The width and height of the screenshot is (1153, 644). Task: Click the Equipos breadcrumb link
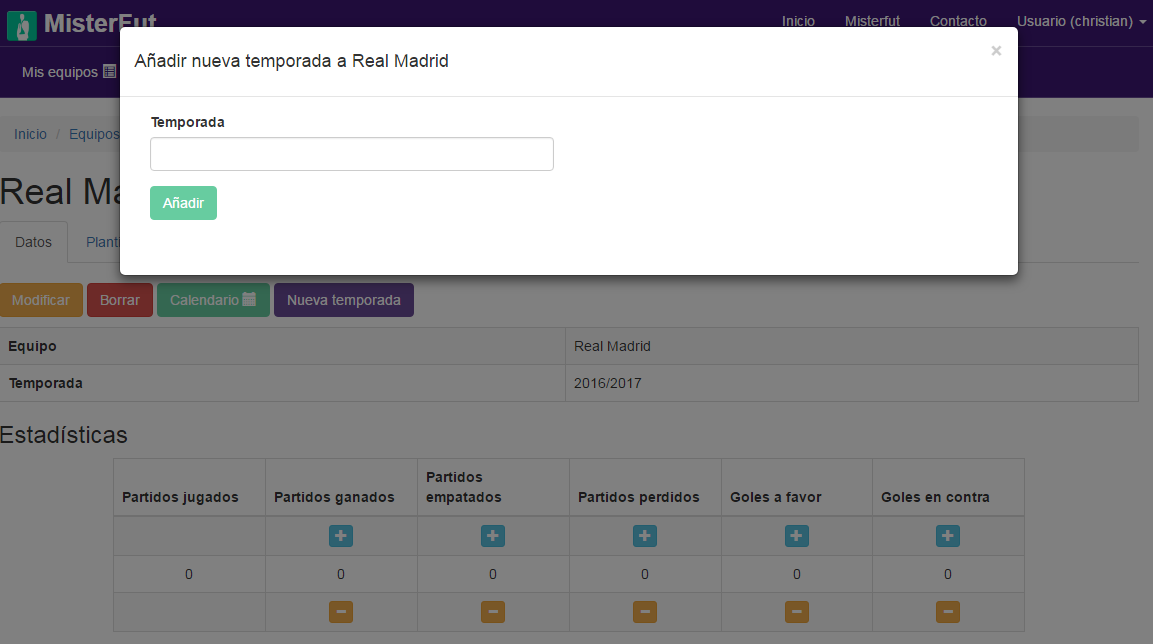[x=94, y=134]
